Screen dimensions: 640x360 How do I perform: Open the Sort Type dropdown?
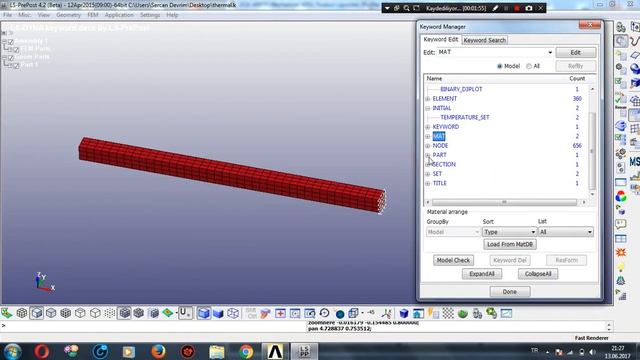pyautogui.click(x=509, y=232)
